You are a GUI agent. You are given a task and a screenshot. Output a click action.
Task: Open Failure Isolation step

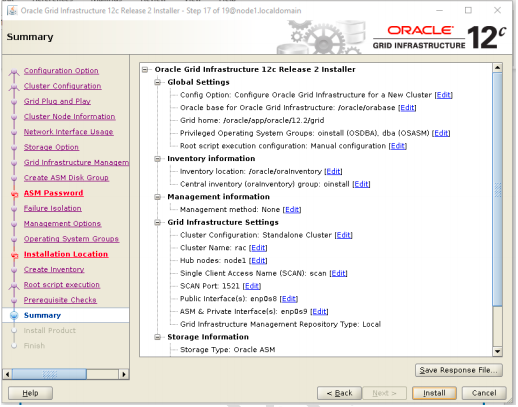point(52,208)
